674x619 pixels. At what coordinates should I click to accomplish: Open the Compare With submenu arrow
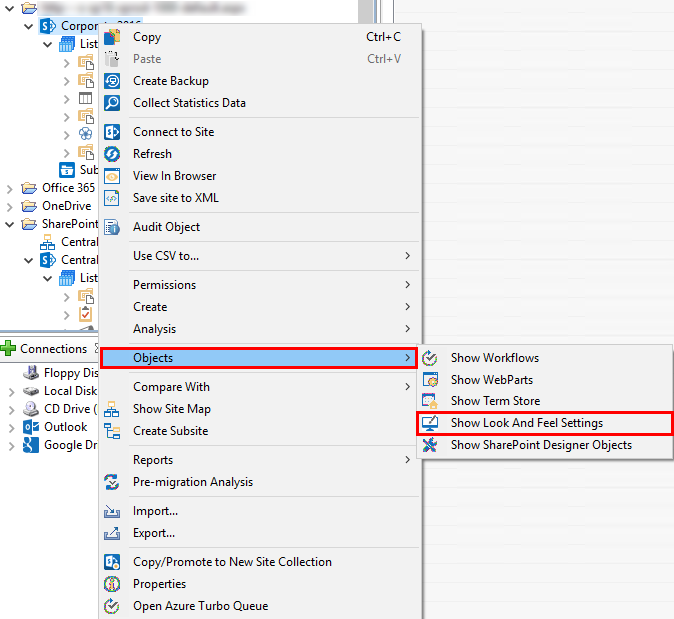click(x=407, y=386)
